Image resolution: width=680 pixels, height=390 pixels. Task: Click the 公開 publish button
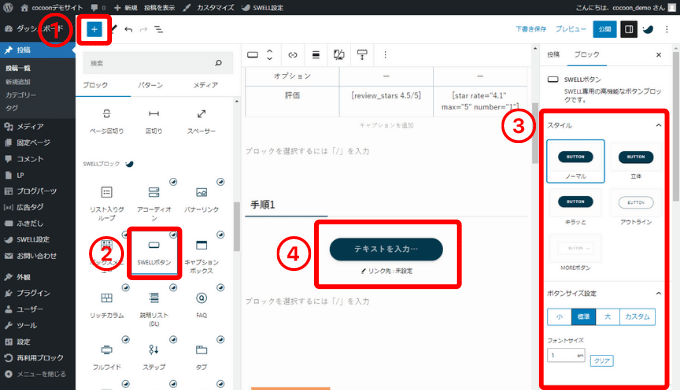tap(605, 29)
